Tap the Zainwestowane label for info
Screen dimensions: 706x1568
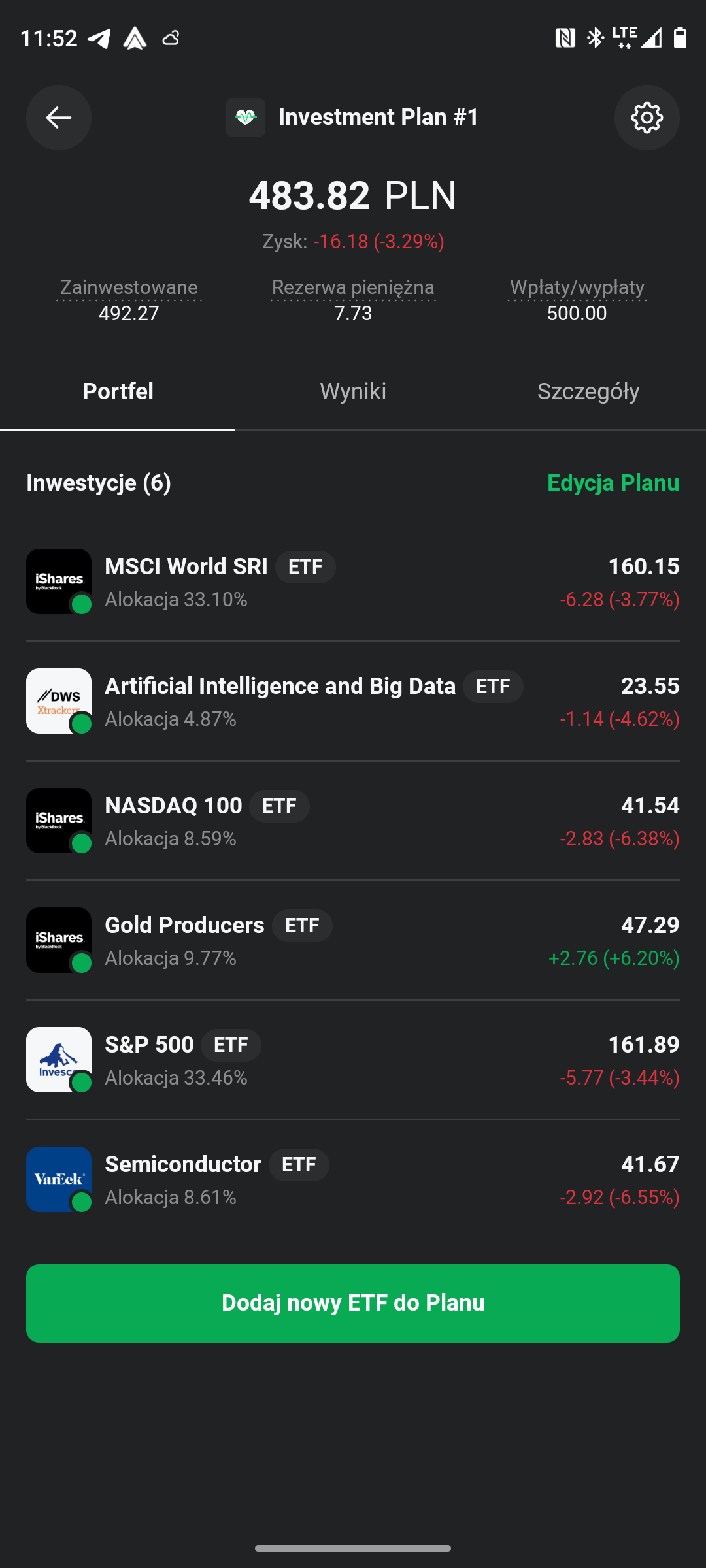[129, 287]
